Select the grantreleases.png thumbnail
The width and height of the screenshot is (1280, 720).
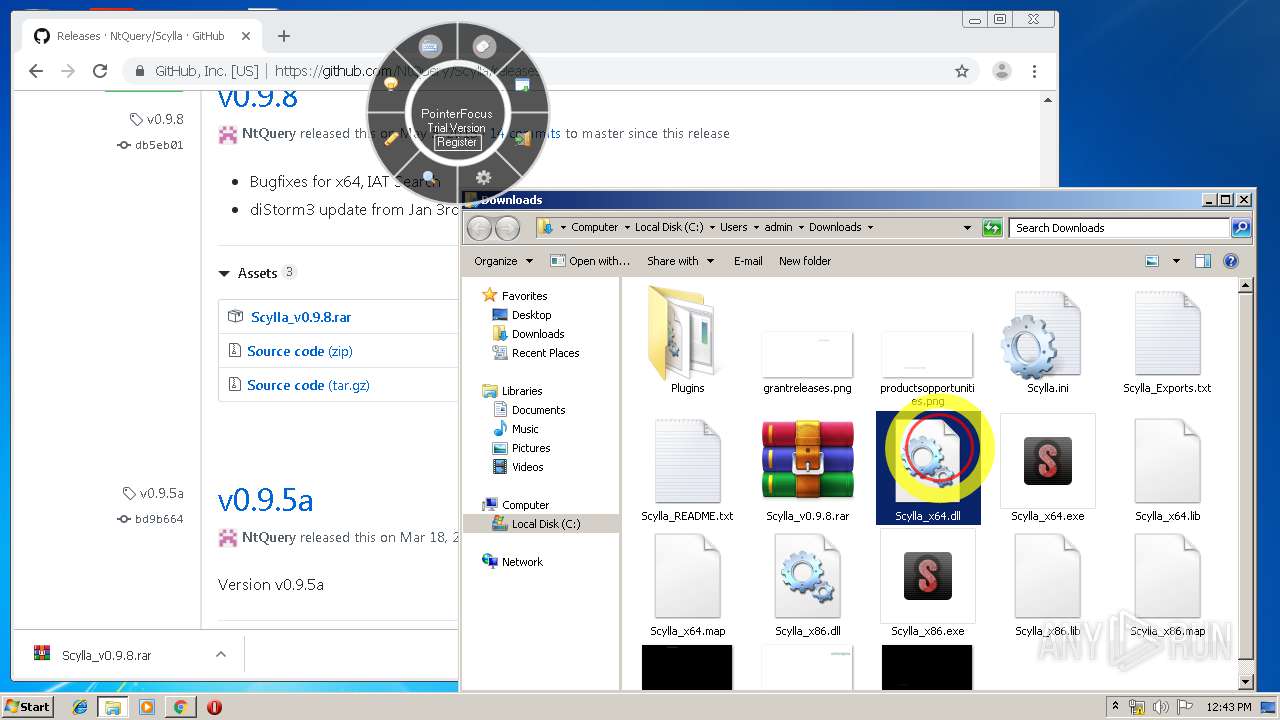[x=807, y=355]
